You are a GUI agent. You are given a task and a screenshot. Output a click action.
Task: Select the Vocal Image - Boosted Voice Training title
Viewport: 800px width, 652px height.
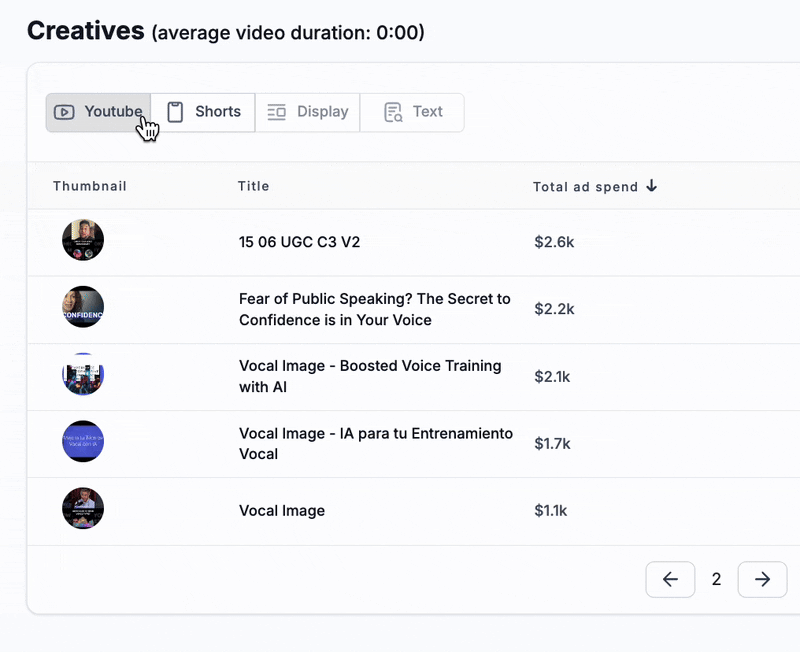(x=369, y=376)
